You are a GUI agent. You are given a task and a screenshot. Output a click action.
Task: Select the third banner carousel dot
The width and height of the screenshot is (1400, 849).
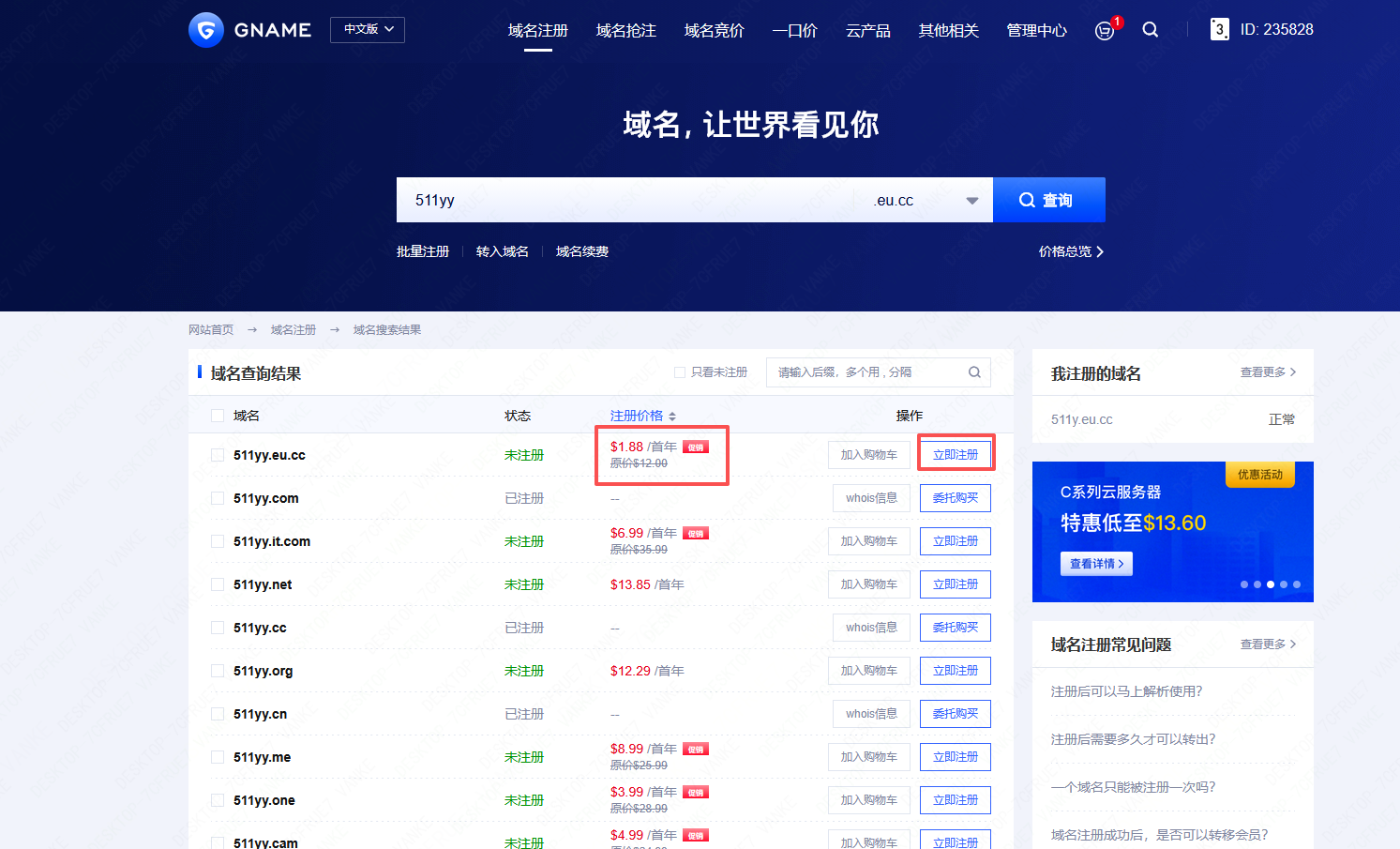click(1271, 584)
